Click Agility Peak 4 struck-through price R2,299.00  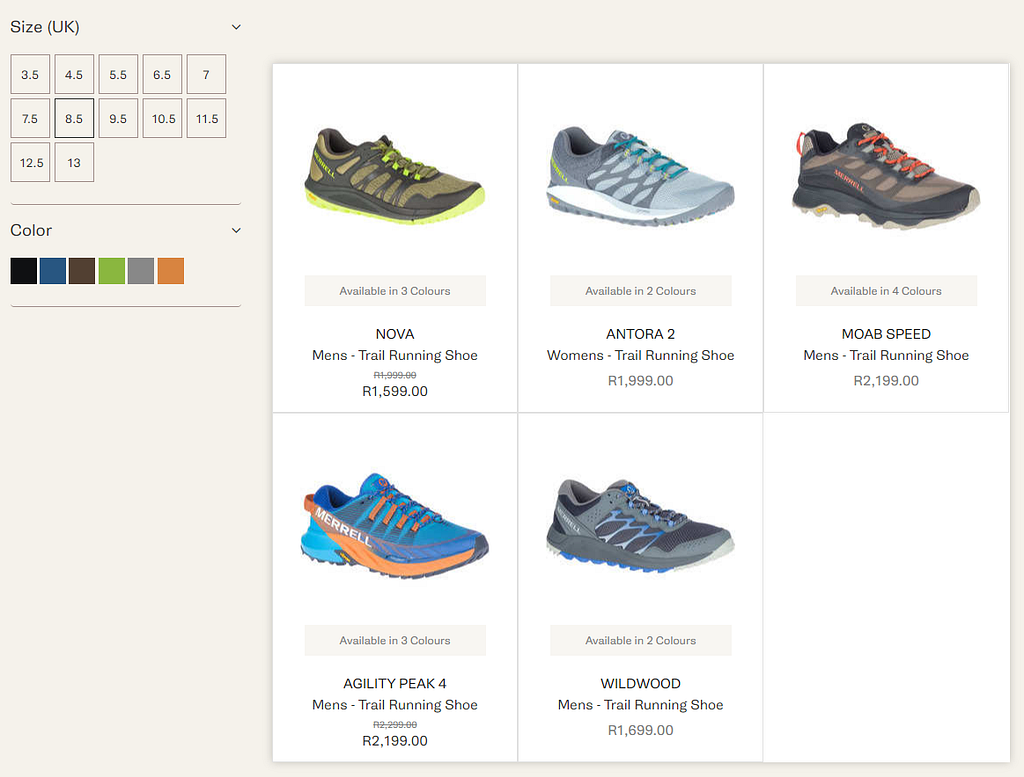click(394, 725)
